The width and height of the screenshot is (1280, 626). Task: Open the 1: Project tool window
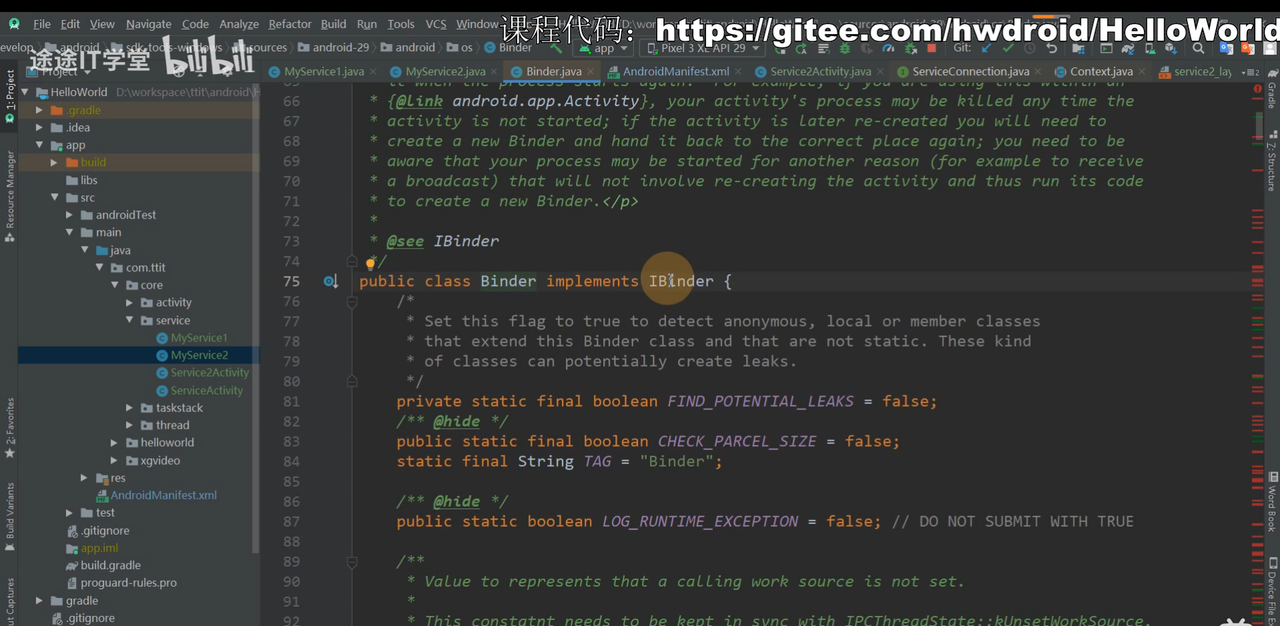(x=10, y=96)
